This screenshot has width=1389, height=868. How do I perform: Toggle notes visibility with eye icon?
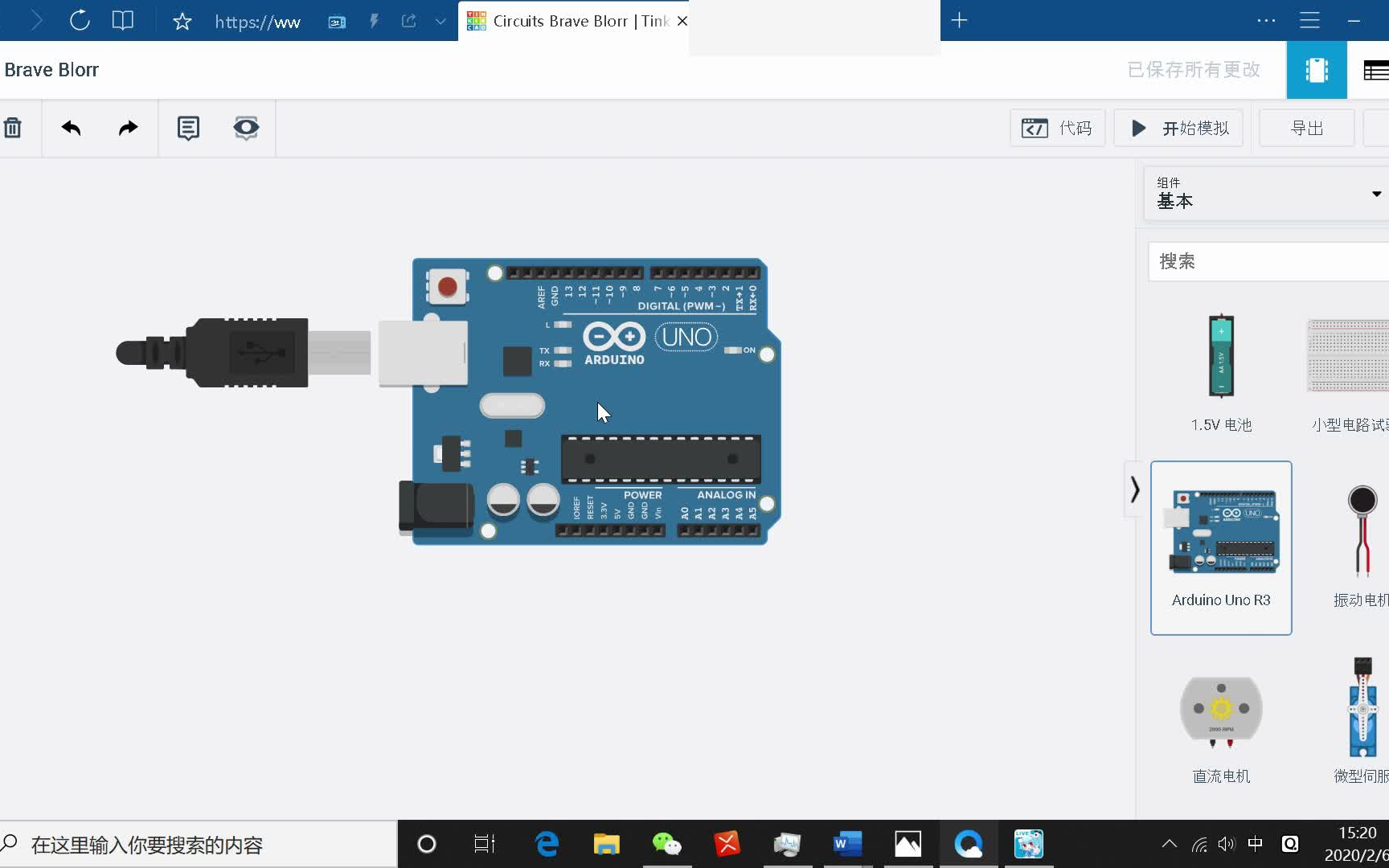click(246, 128)
